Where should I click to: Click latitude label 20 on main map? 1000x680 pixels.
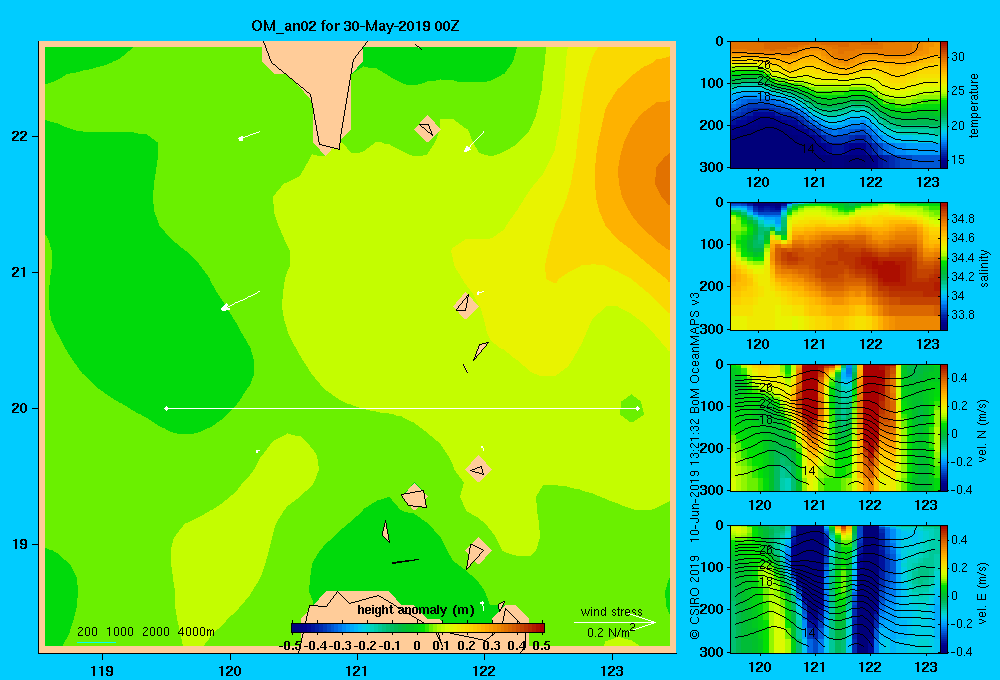(20, 408)
